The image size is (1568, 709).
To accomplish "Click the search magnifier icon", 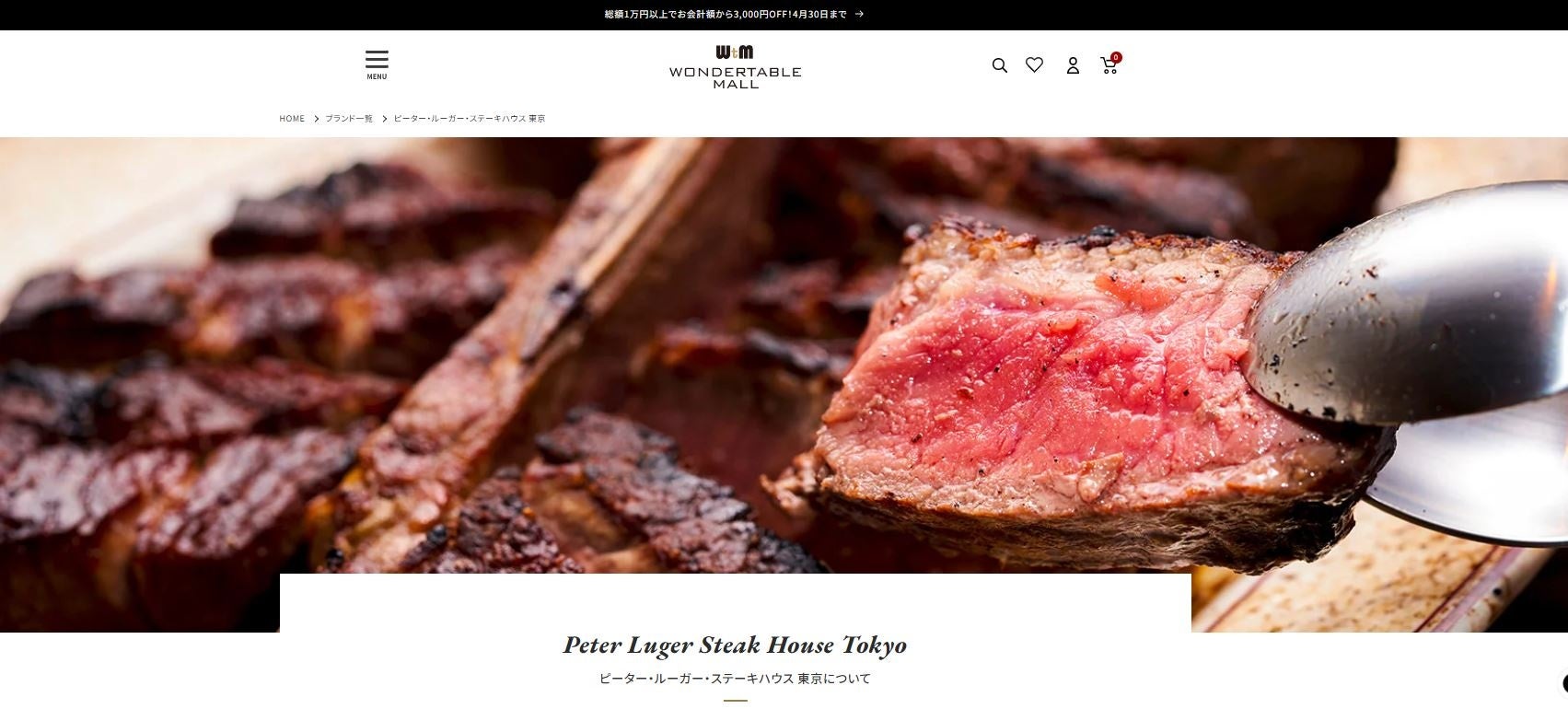I will coord(999,65).
